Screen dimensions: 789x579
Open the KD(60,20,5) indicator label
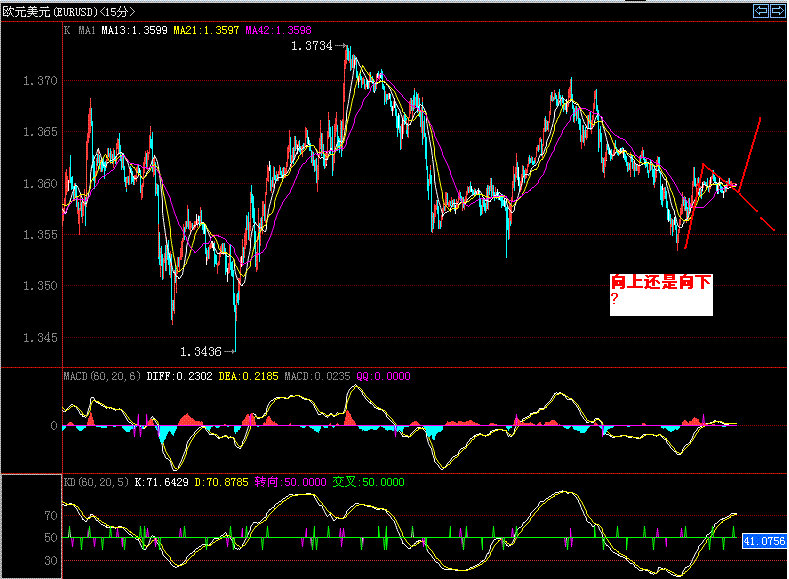[96, 482]
